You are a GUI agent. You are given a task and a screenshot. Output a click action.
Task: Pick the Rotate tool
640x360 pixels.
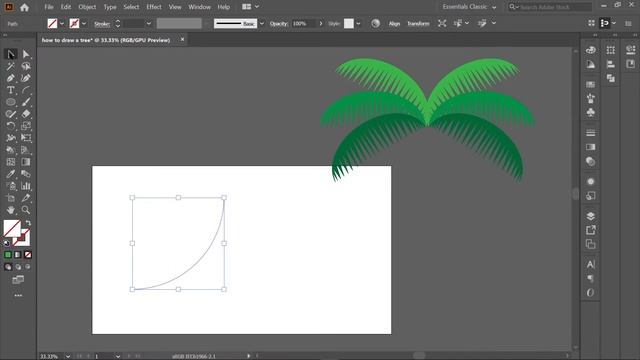11,126
